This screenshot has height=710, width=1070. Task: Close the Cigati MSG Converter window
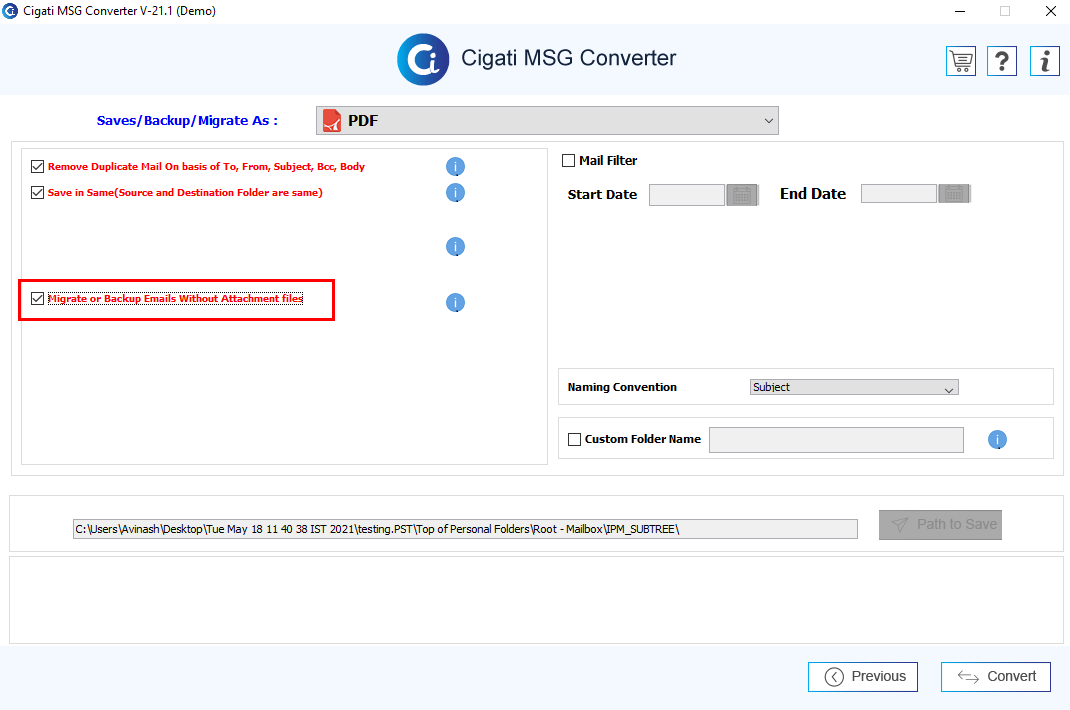tap(1051, 11)
